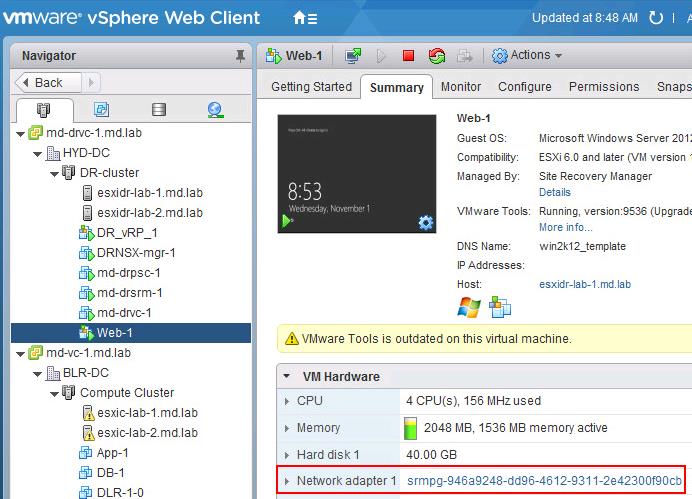Launch remote console toolbar icon
692x499 pixels.
click(x=353, y=56)
